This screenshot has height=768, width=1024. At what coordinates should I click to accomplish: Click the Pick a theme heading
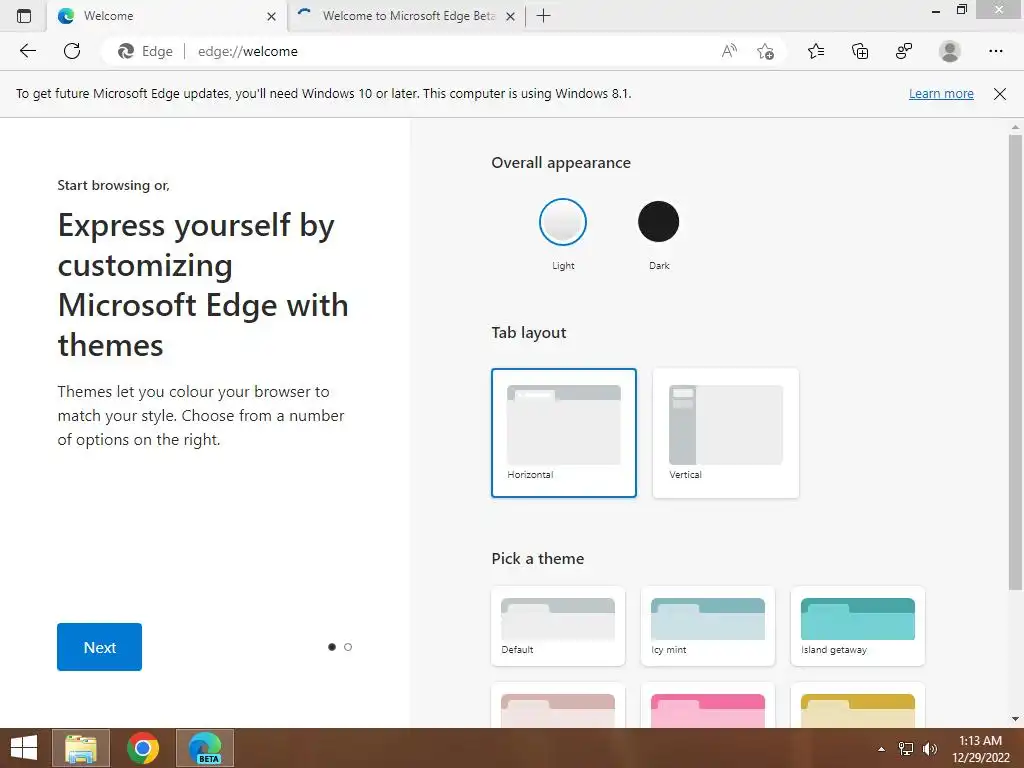point(537,558)
